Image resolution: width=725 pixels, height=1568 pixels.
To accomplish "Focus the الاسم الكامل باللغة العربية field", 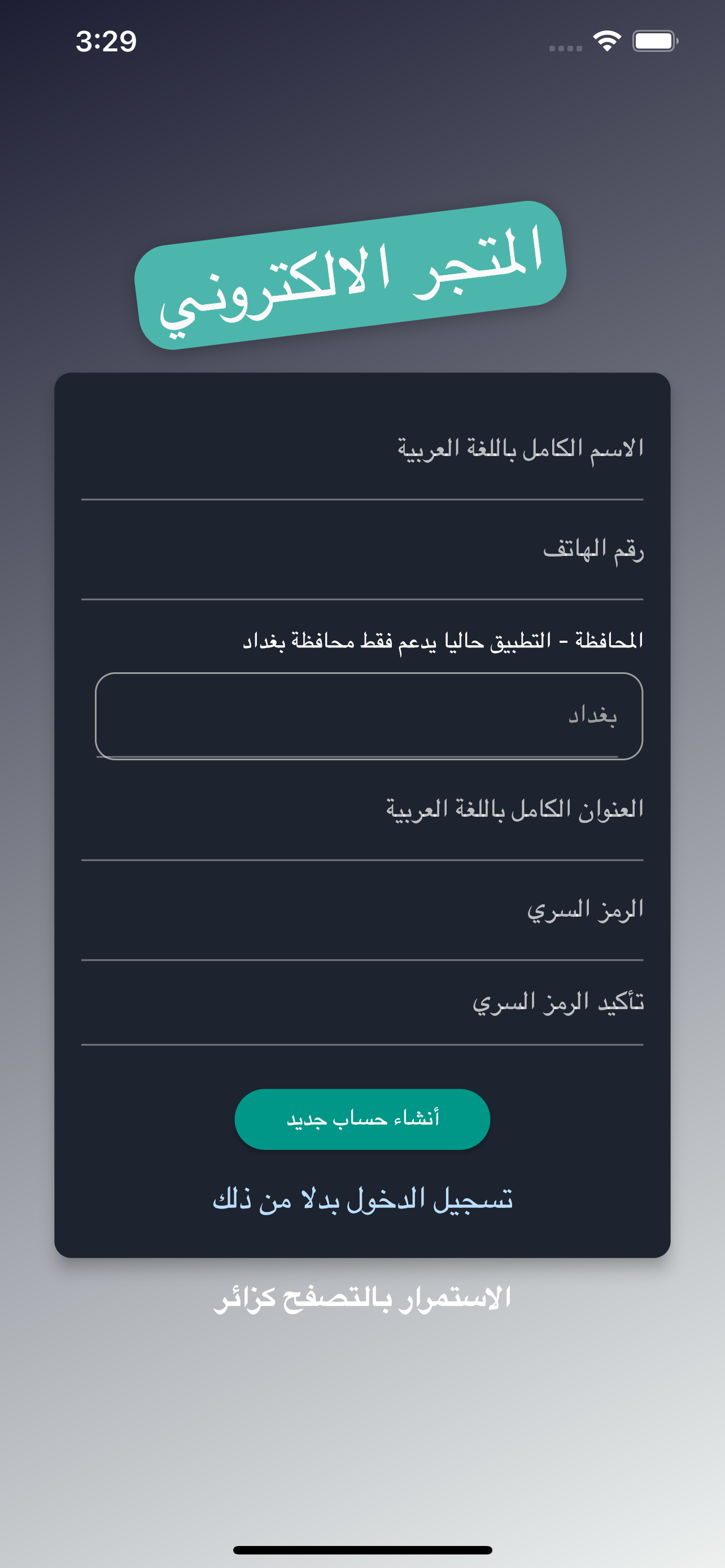I will [x=517, y=449].
